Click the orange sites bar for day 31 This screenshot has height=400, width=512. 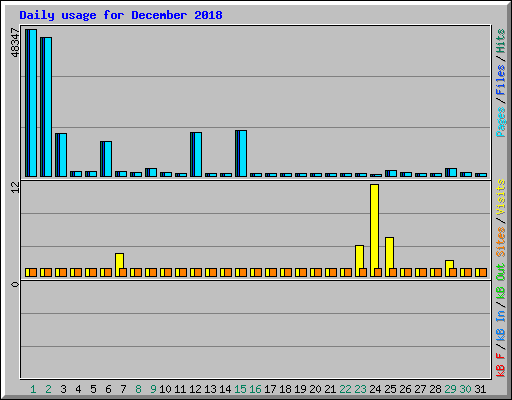(x=483, y=272)
